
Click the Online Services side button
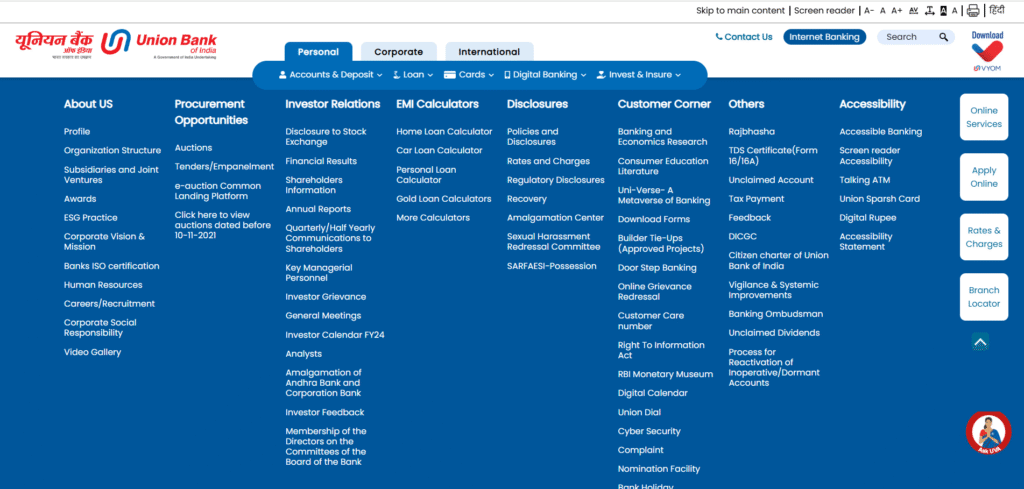(984, 118)
